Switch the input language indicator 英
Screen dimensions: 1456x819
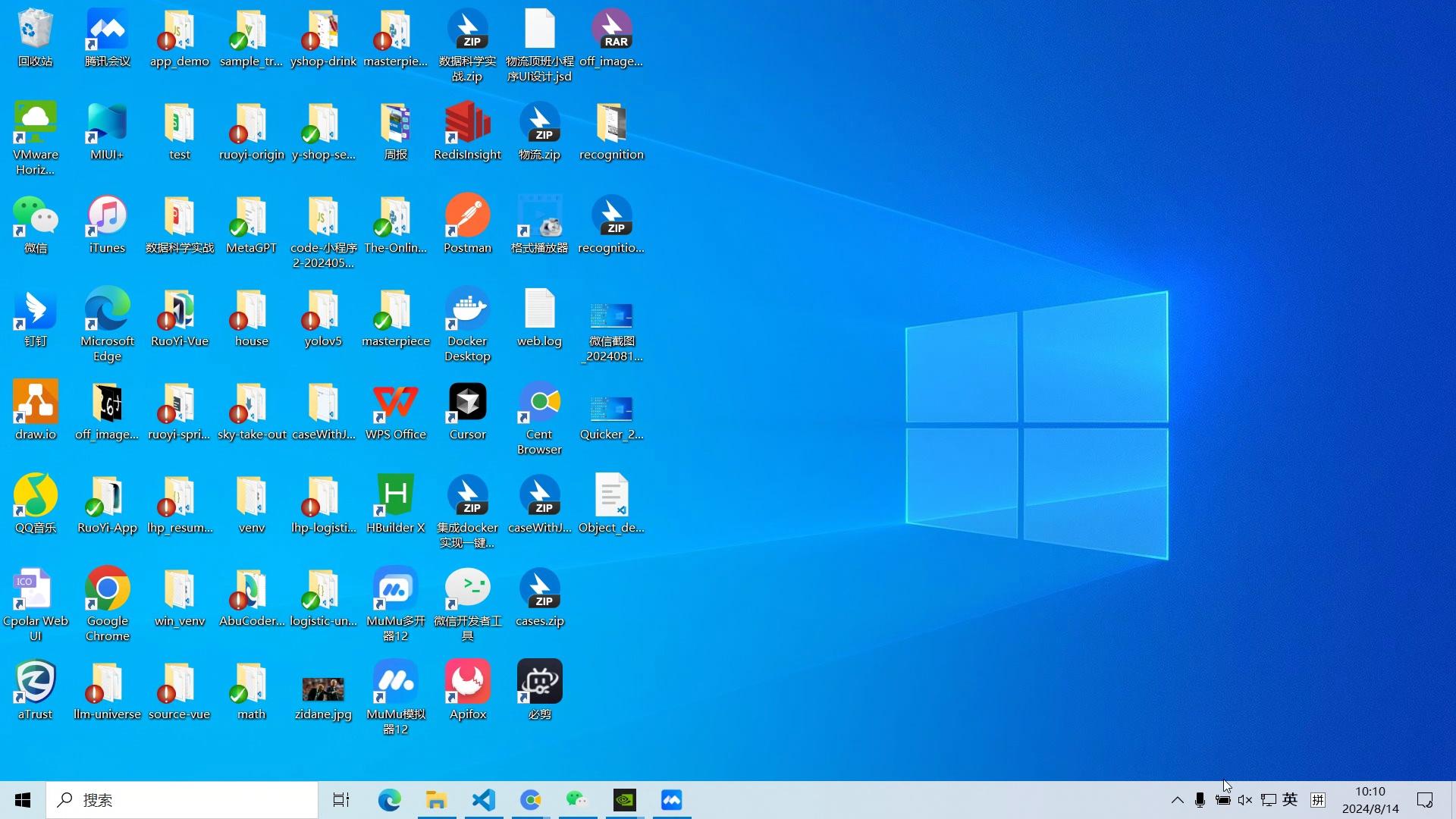[1290, 800]
